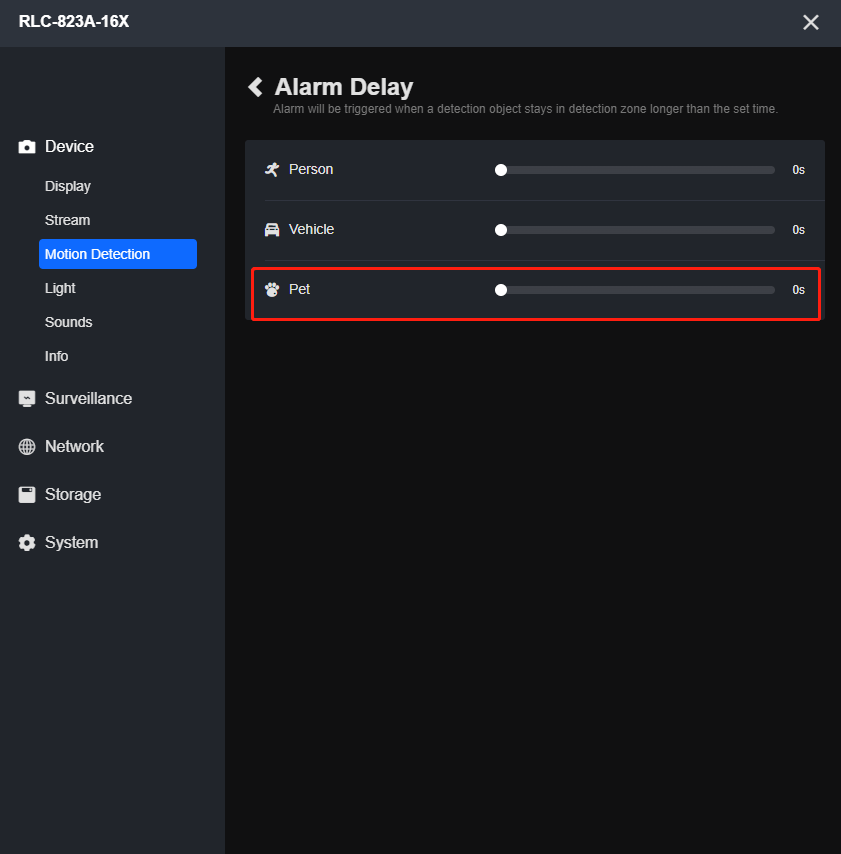Click the Pet label text
Image resolution: width=841 pixels, height=854 pixels.
300,289
